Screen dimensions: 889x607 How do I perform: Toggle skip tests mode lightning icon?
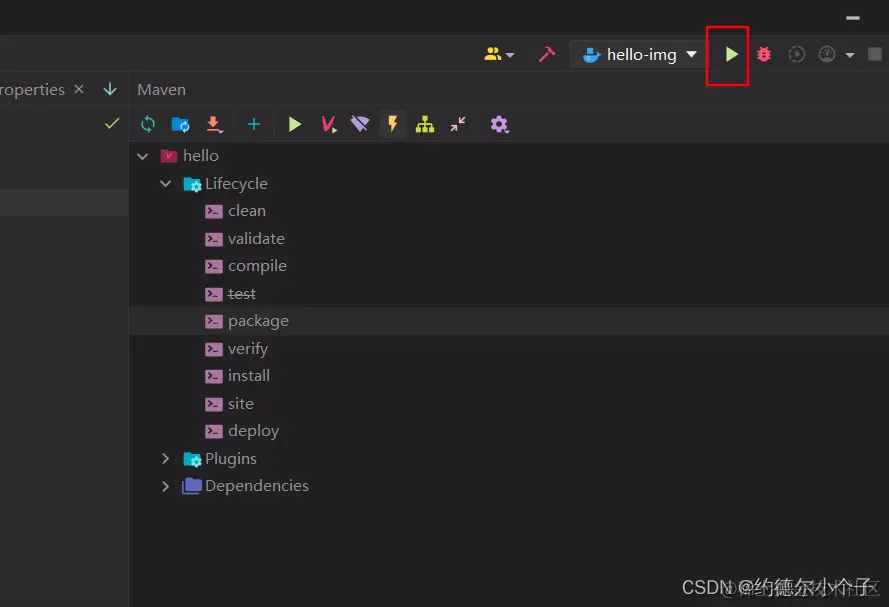(x=392, y=124)
